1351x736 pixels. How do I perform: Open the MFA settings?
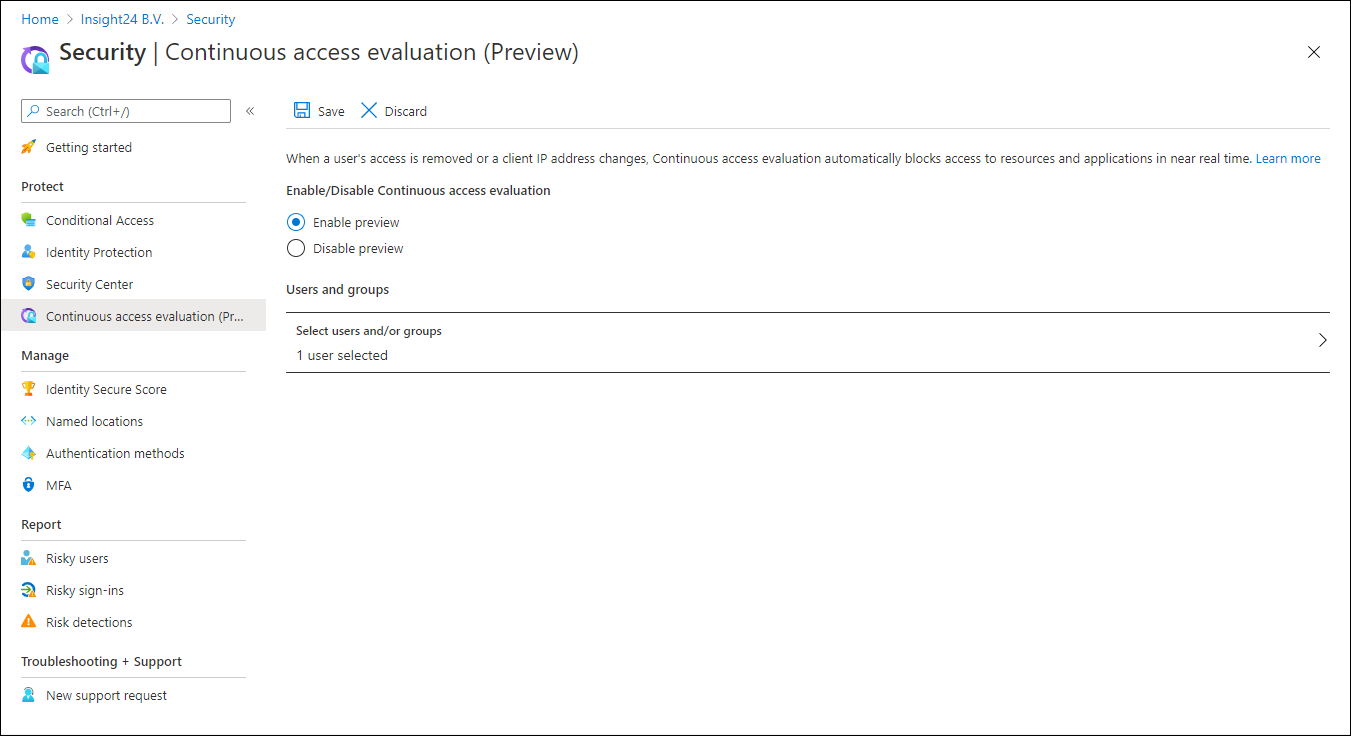[59, 485]
